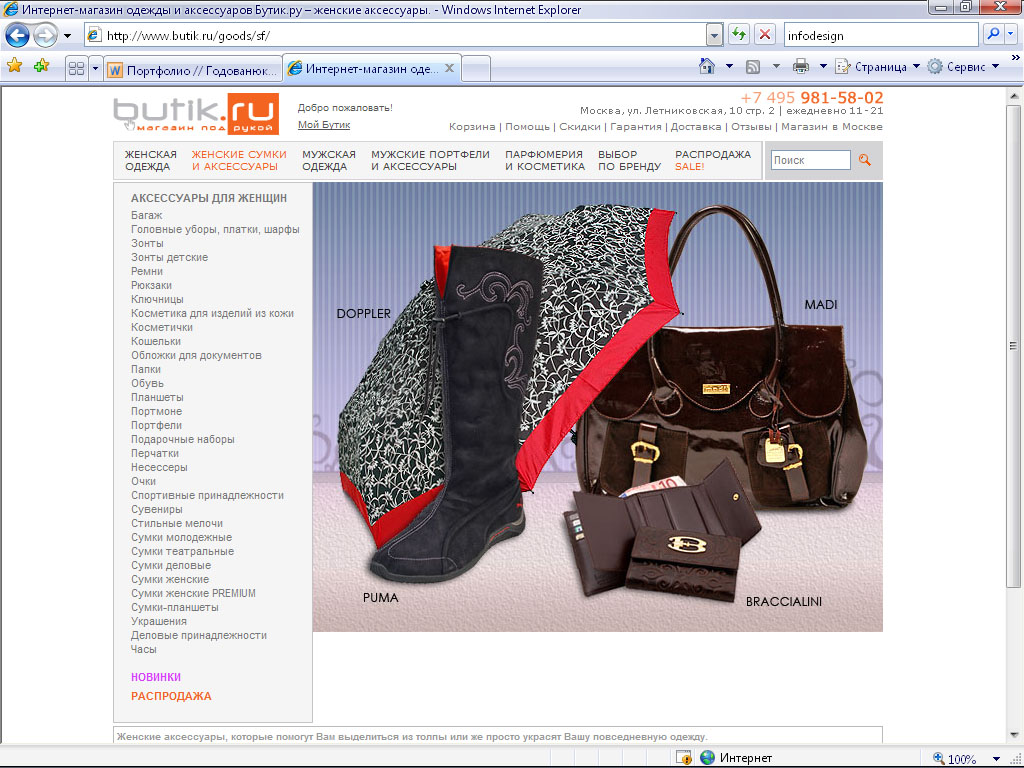Open the Магазин в Москве link
1024x768 pixels.
click(832, 127)
